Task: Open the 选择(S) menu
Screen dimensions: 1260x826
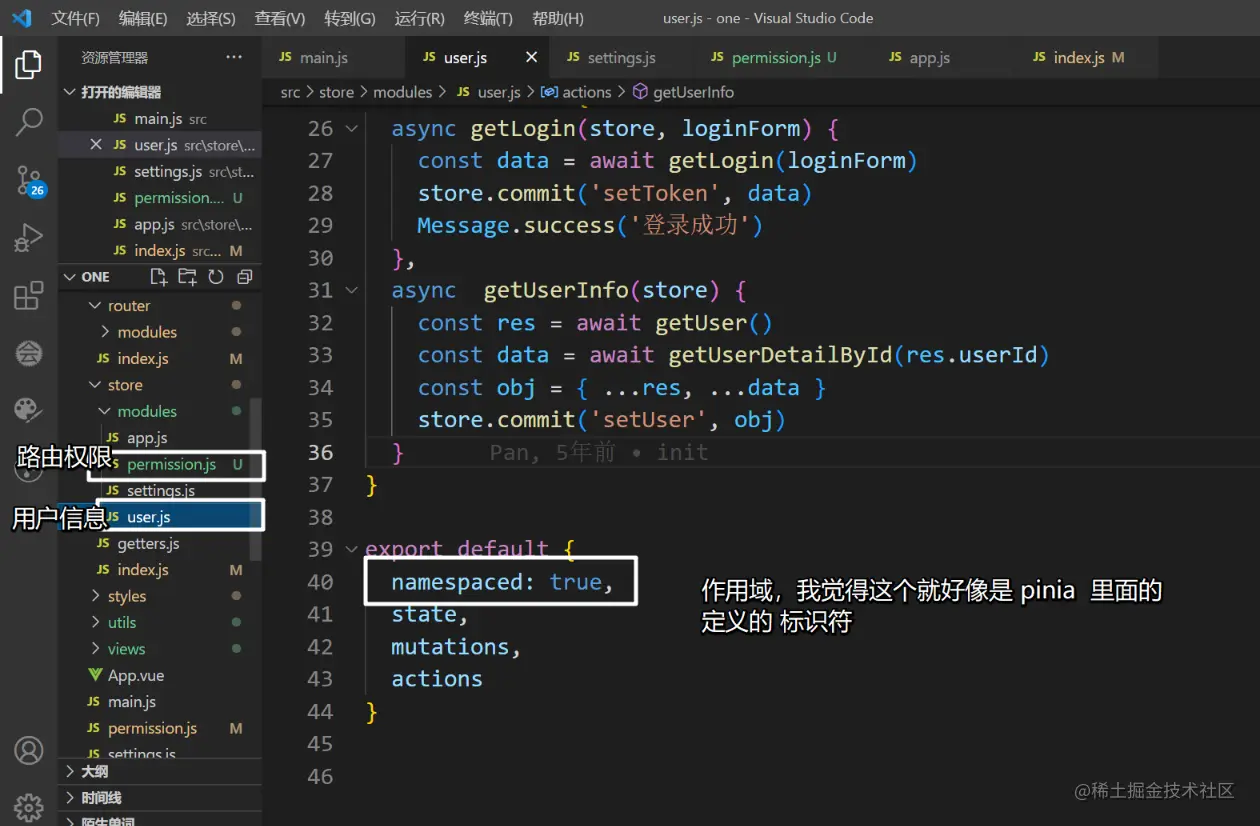Action: 211,18
